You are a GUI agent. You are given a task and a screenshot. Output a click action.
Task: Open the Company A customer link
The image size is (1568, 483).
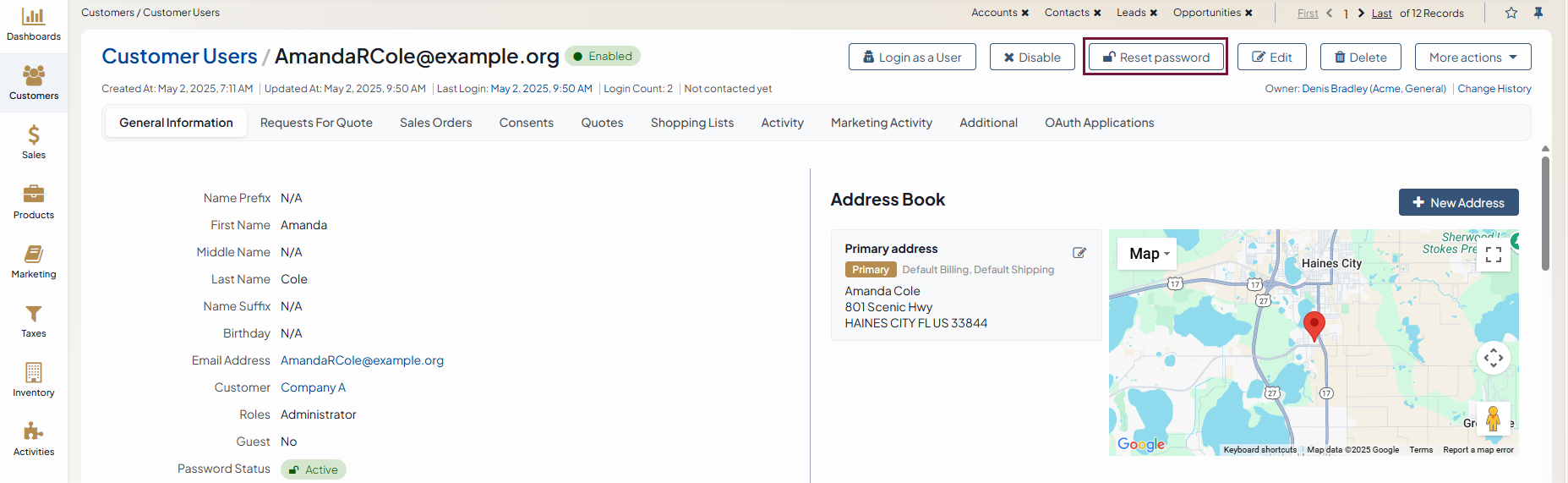(x=313, y=387)
